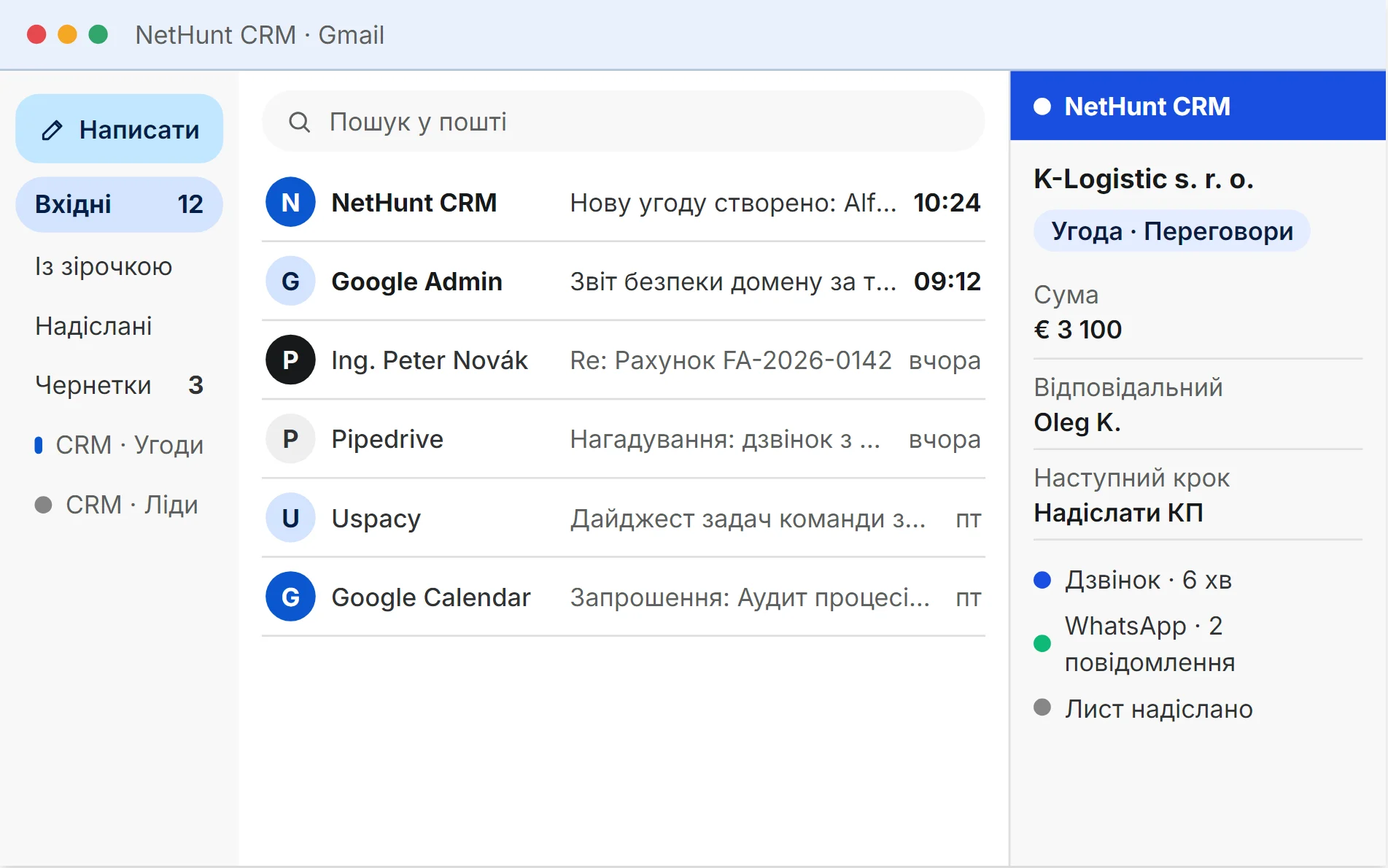
Task: Click the green dot next to WhatsApp
Action: pyautogui.click(x=1042, y=643)
